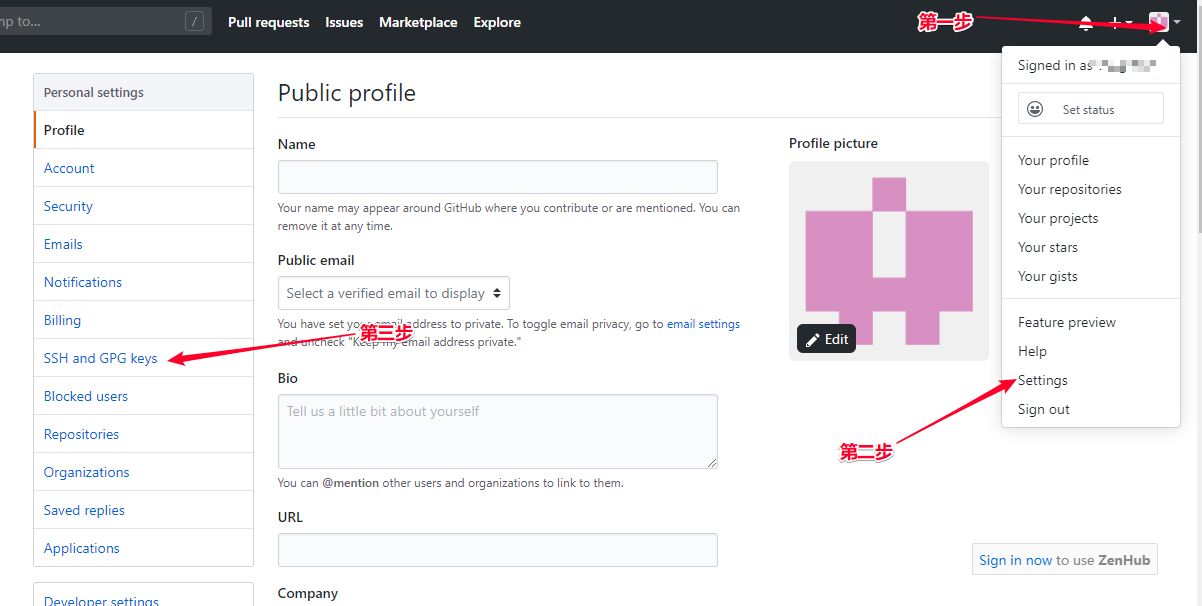Open the Pull requests header link
Screen dimensions: 1202x606
click(x=268, y=22)
